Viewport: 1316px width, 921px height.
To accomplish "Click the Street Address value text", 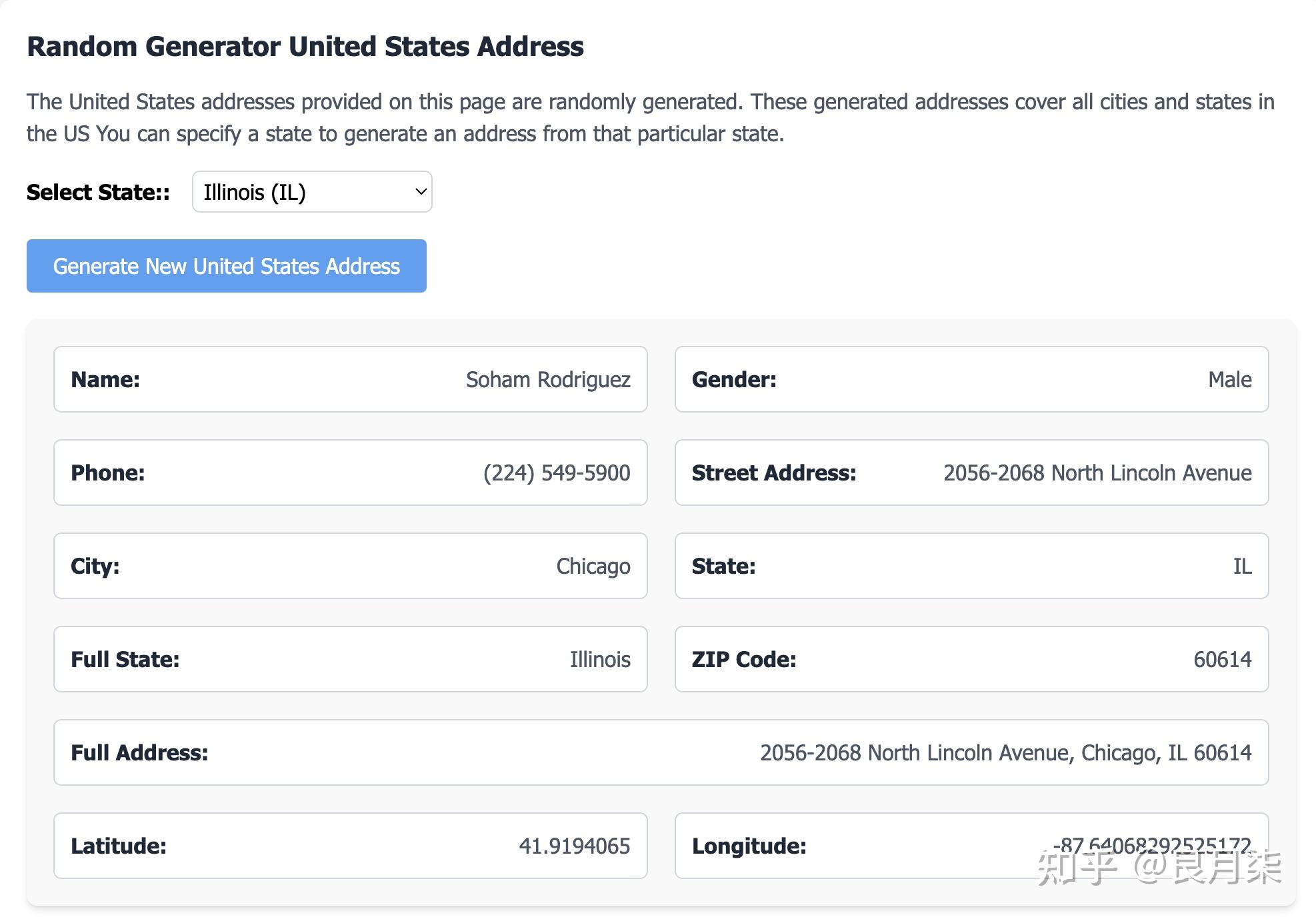I will click(1097, 472).
